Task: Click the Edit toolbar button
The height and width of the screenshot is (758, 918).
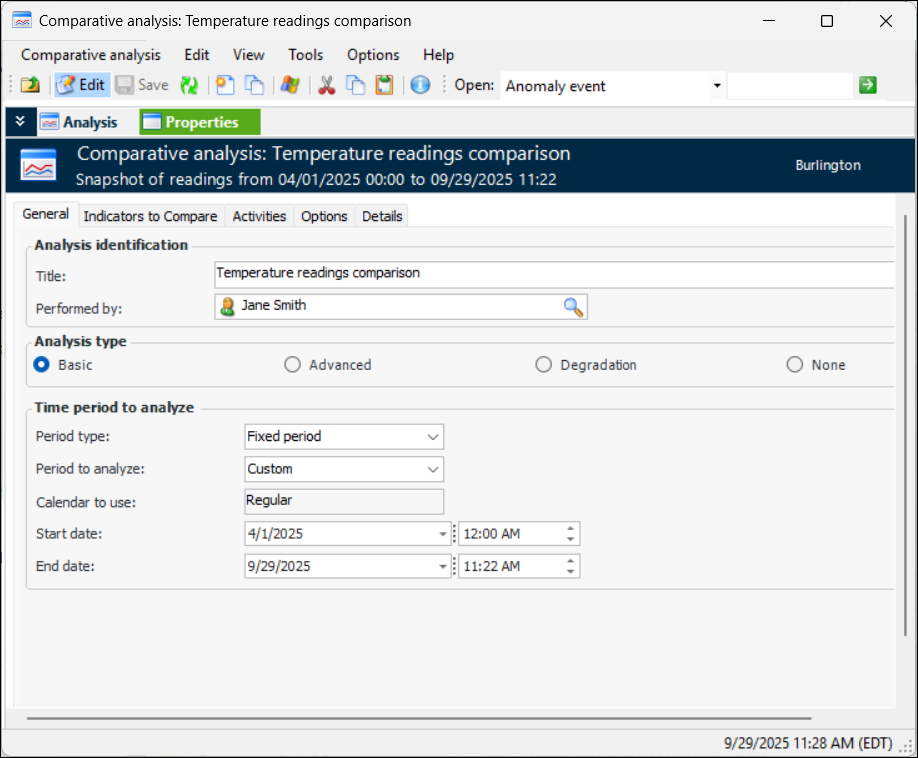Action: click(x=81, y=86)
